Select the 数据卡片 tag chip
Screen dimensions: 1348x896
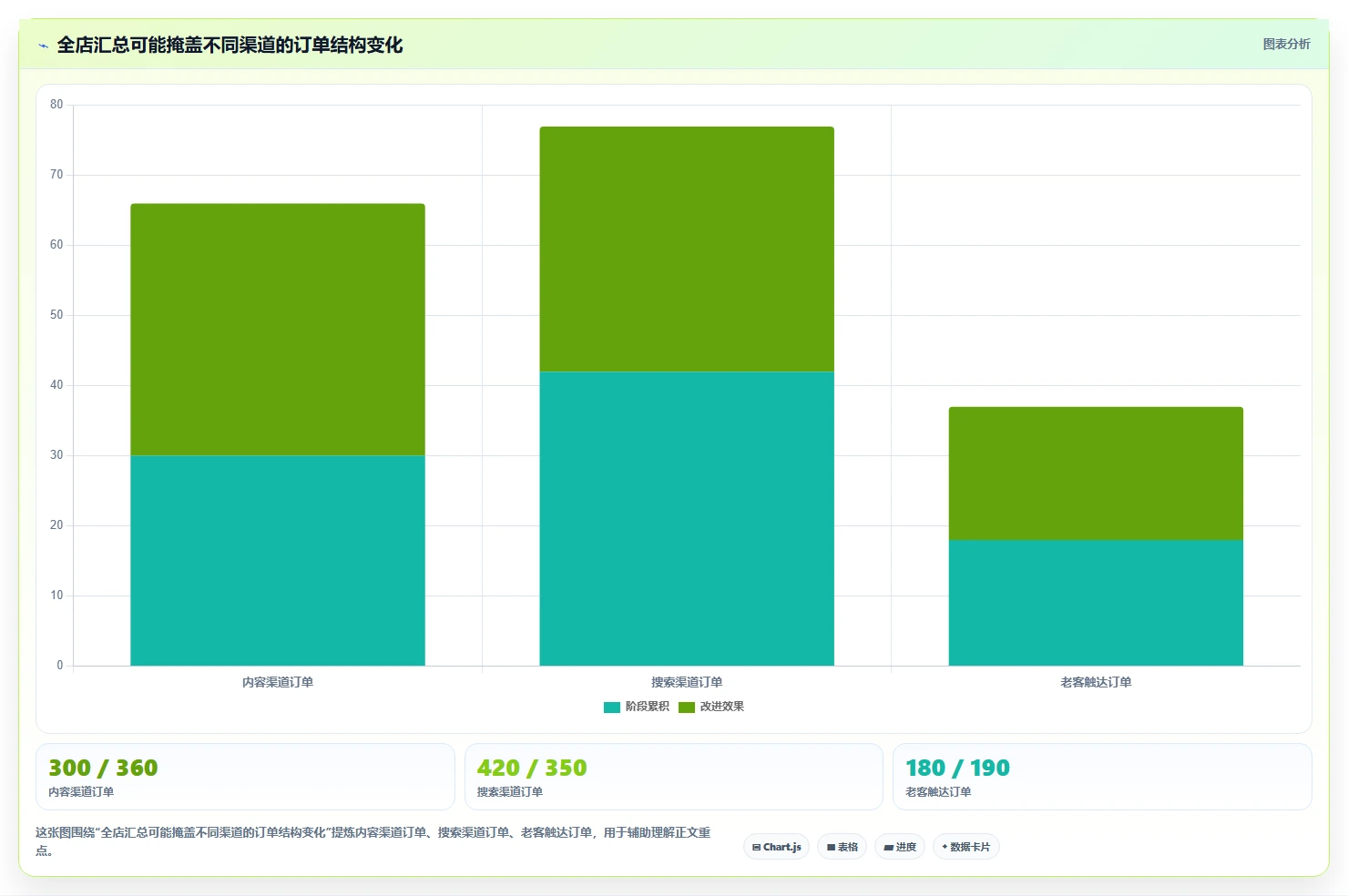965,847
